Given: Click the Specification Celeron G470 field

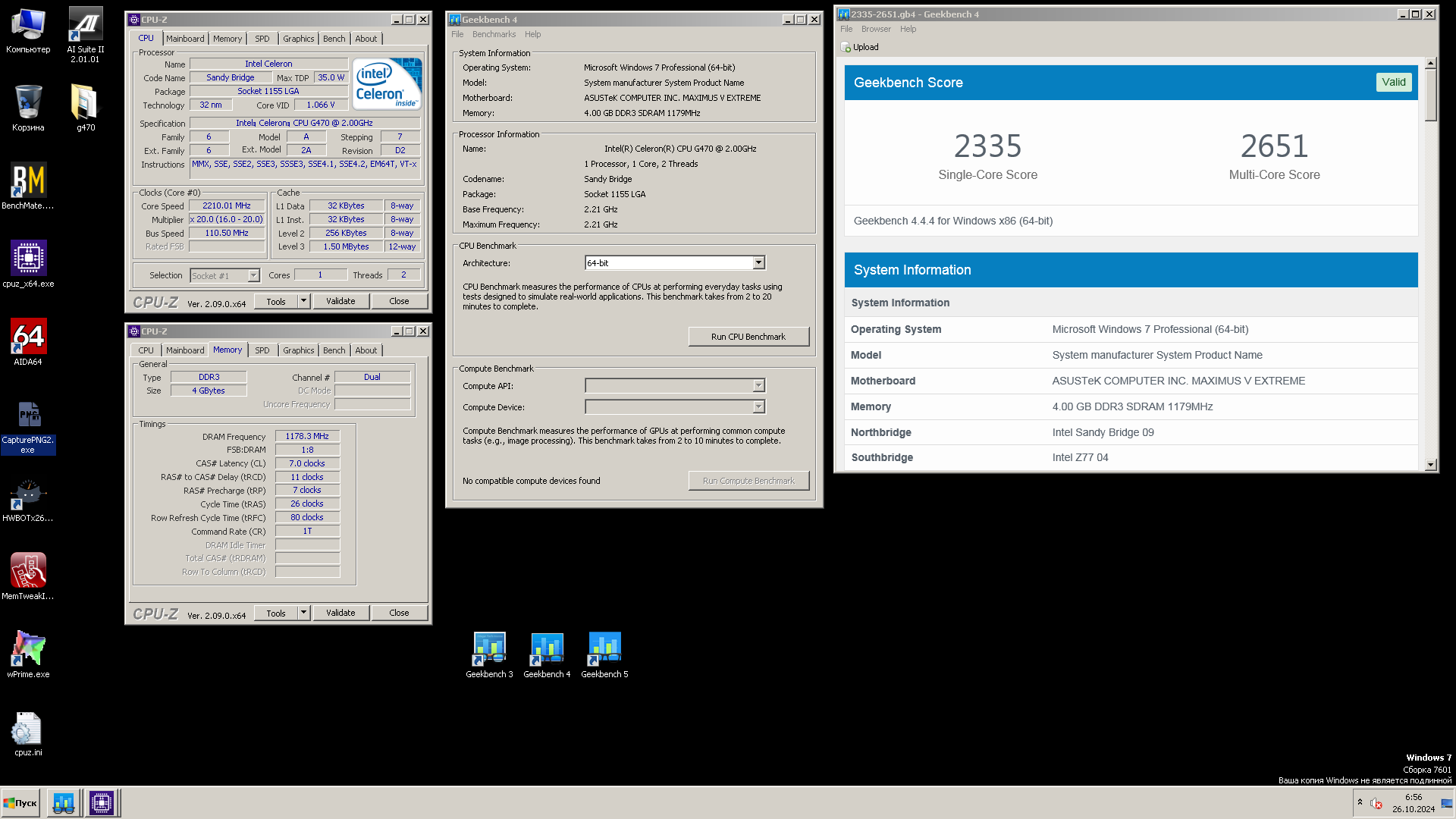Looking at the screenshot, I should click(x=304, y=123).
